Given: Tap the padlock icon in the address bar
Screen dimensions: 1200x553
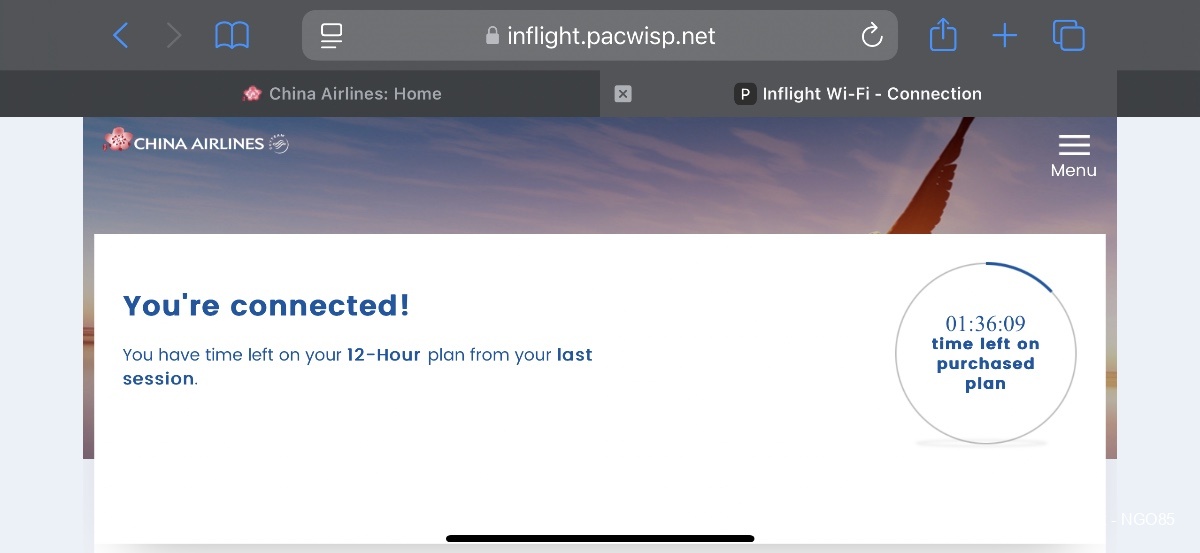Looking at the screenshot, I should 492,36.
